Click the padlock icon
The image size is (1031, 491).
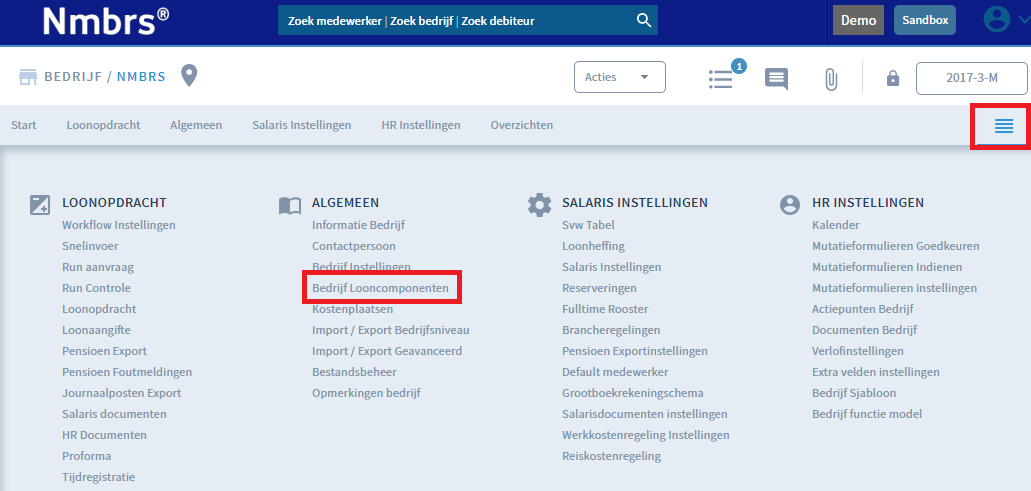893,78
